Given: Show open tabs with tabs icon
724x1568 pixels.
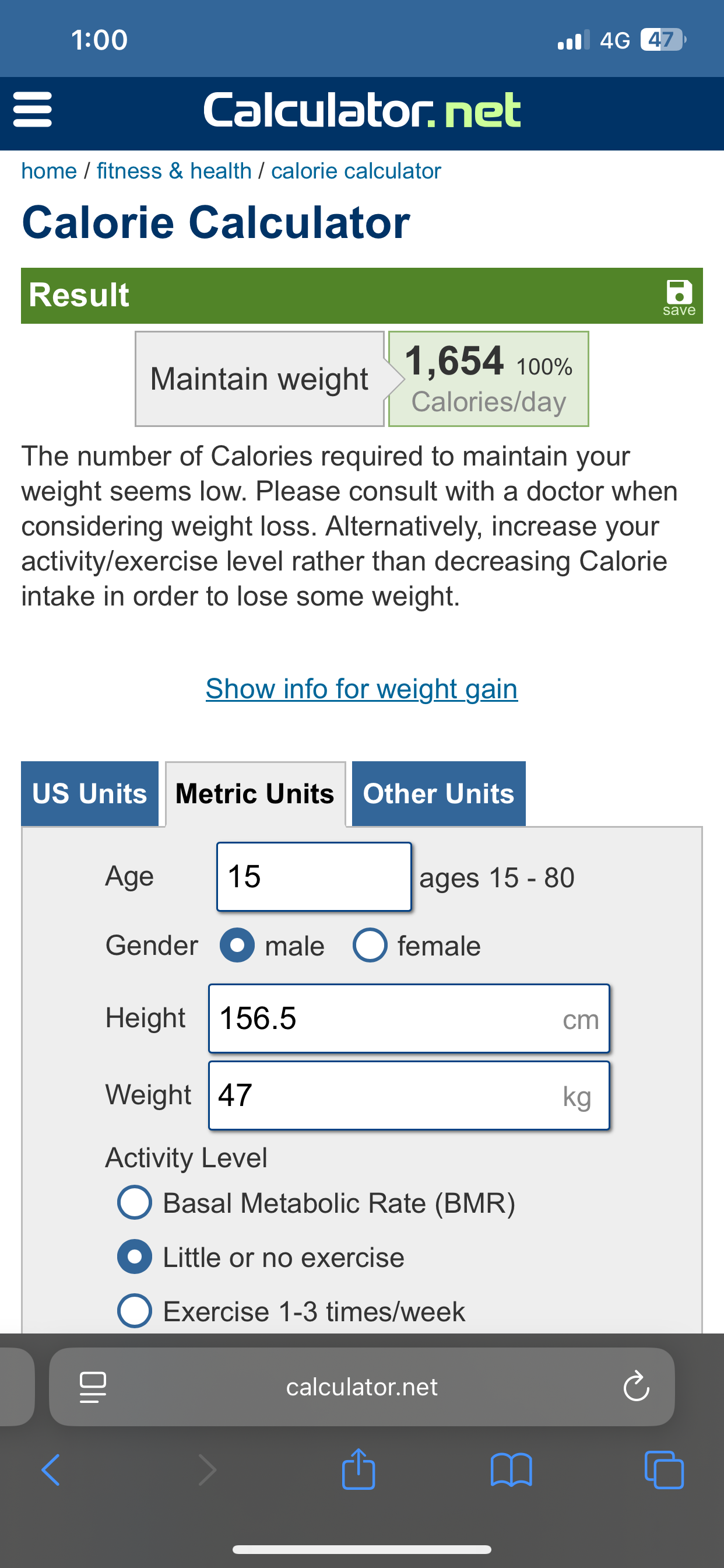Looking at the screenshot, I should pyautogui.click(x=664, y=1470).
